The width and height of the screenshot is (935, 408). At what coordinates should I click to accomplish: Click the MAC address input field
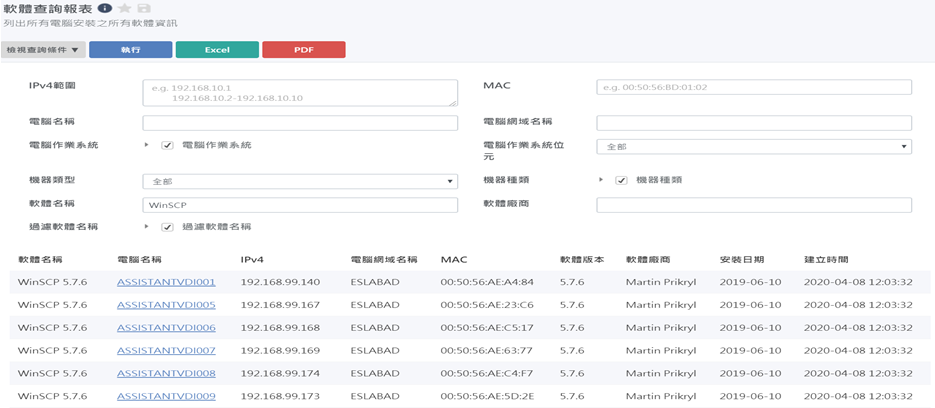tap(754, 87)
